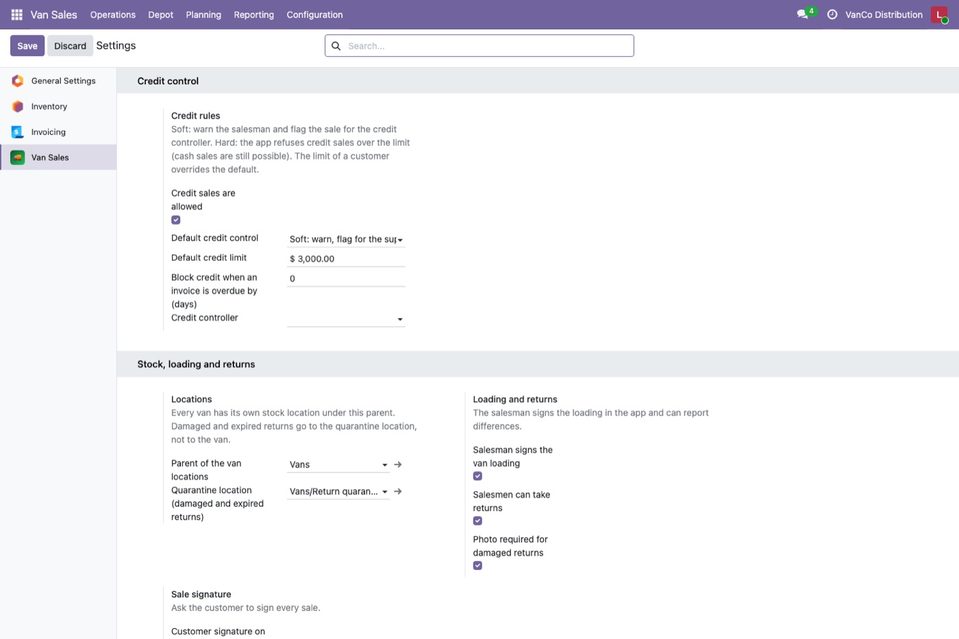Click the Van Sales app title
The height and width of the screenshot is (639, 959).
(x=54, y=15)
